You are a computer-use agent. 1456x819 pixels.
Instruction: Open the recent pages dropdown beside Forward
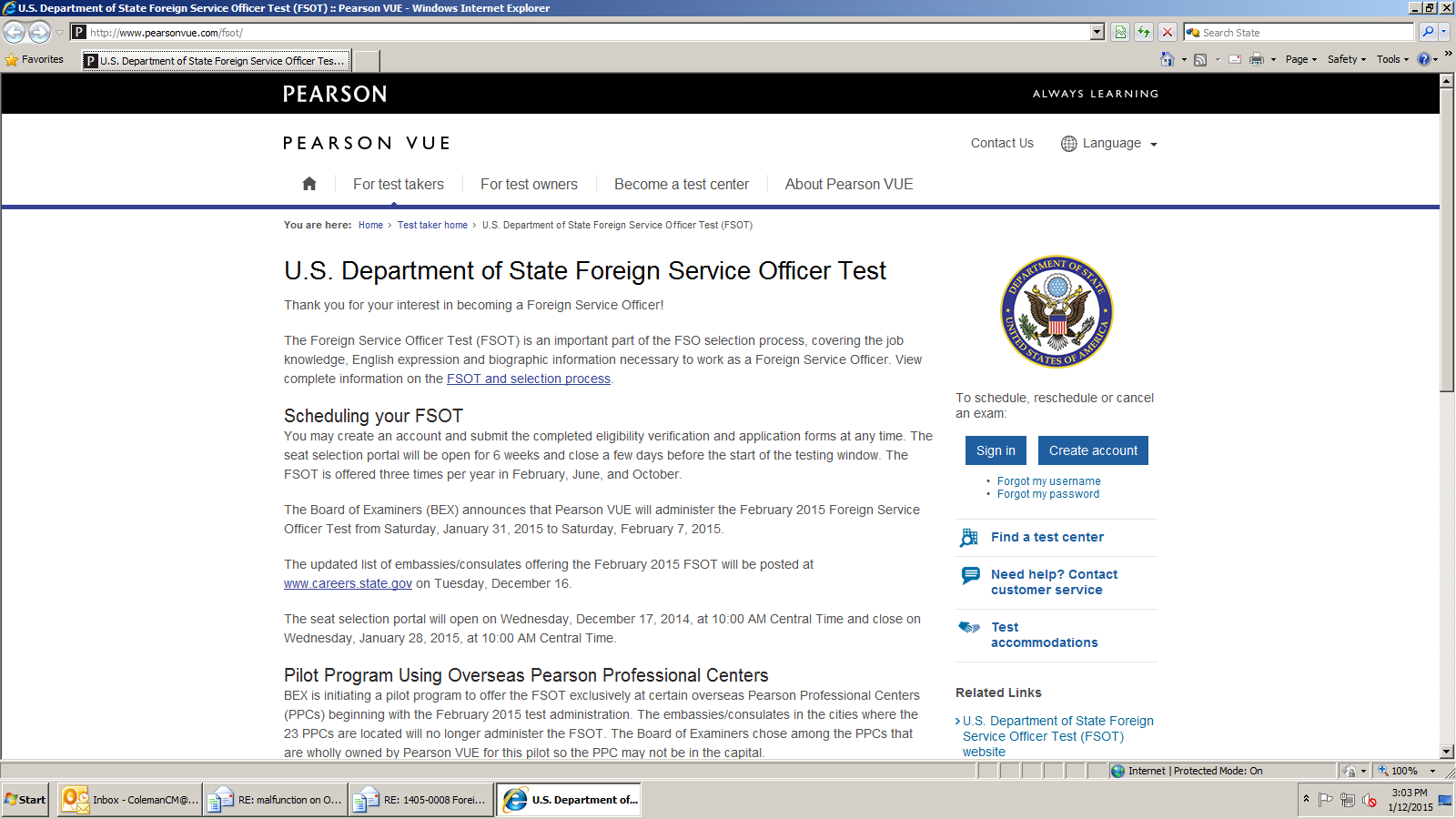pos(59,33)
